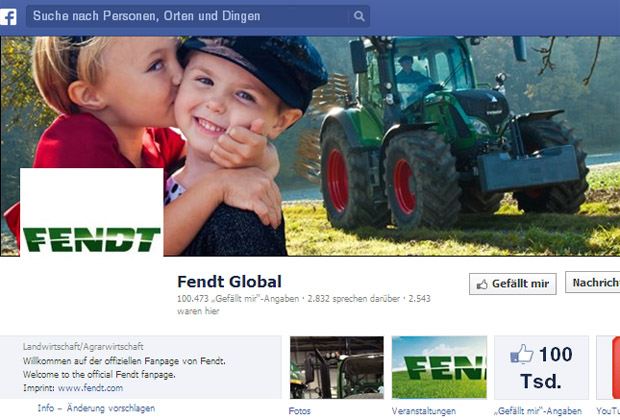Open the Veranstaltungen Fendt thumbnail
The height and width of the screenshot is (420, 620).
tap(439, 367)
